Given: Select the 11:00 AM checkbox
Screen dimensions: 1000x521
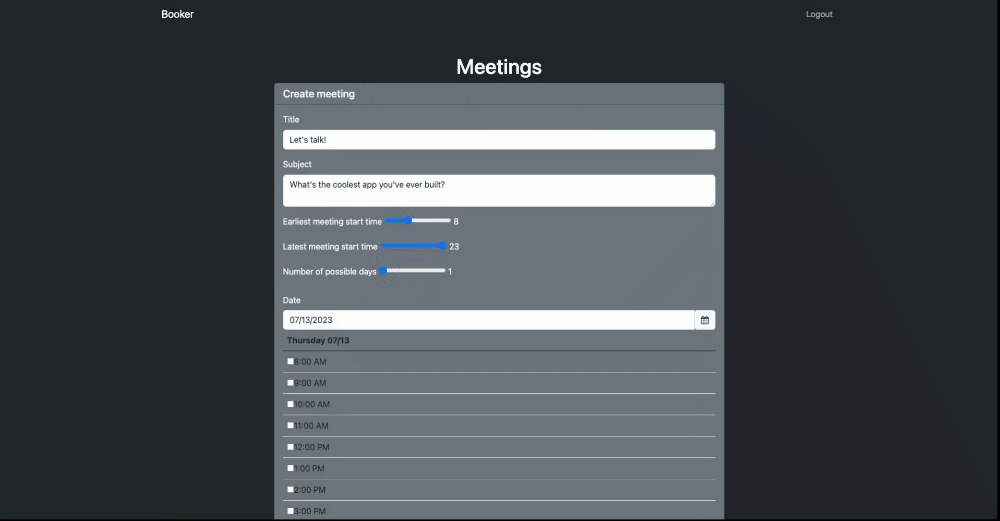Looking at the screenshot, I should pos(291,425).
